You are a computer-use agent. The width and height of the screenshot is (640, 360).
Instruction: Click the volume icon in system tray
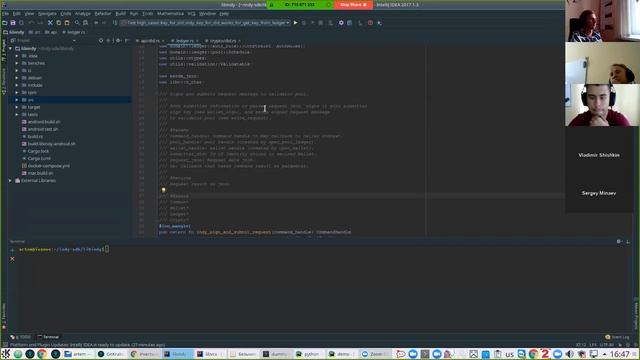570,354
